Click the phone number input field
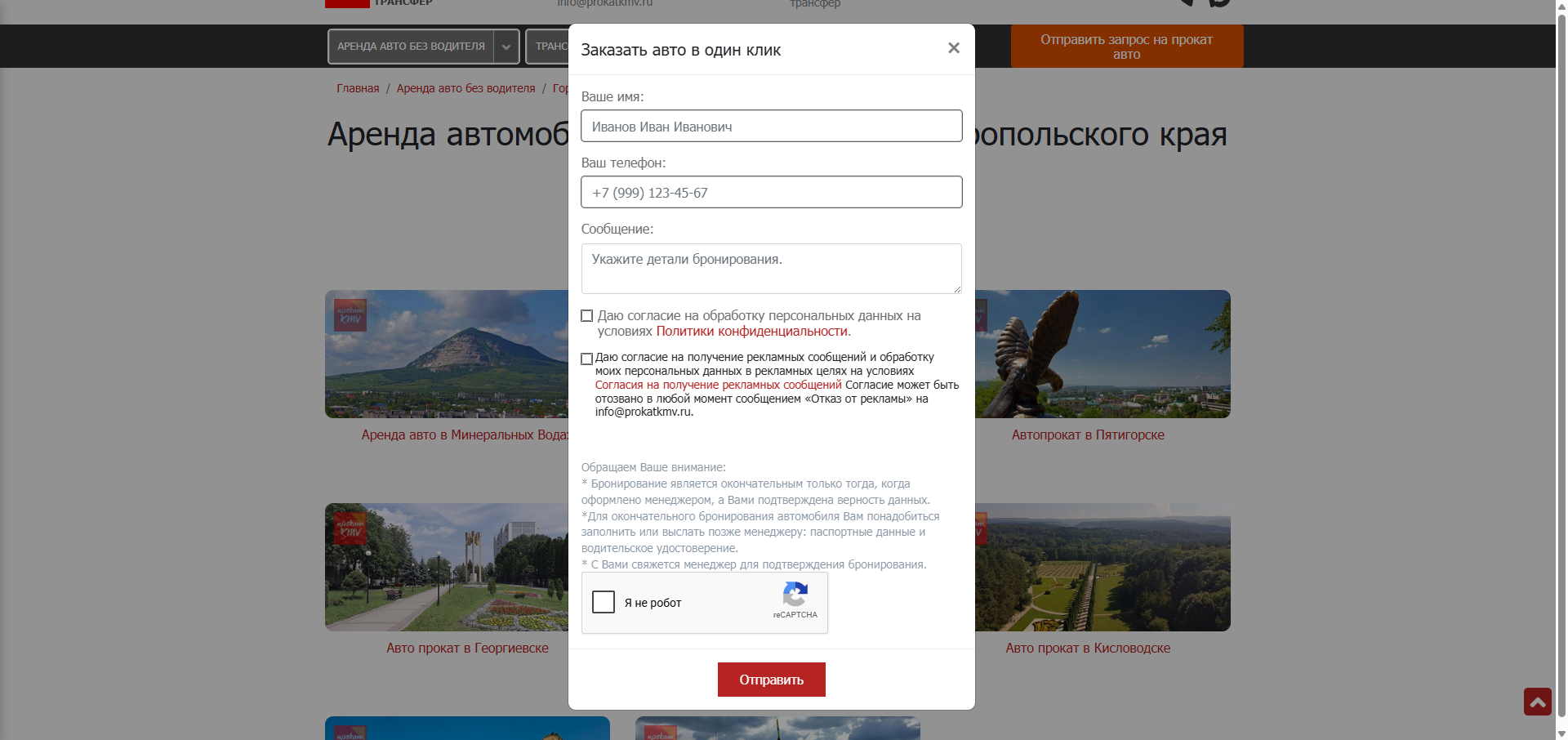 [771, 192]
